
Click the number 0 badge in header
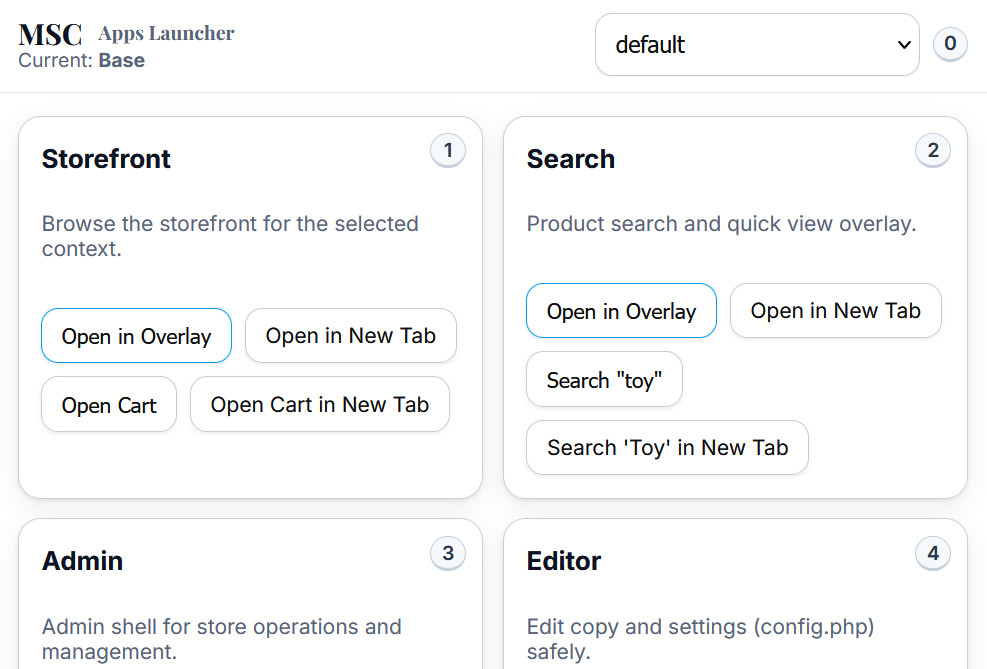(950, 44)
